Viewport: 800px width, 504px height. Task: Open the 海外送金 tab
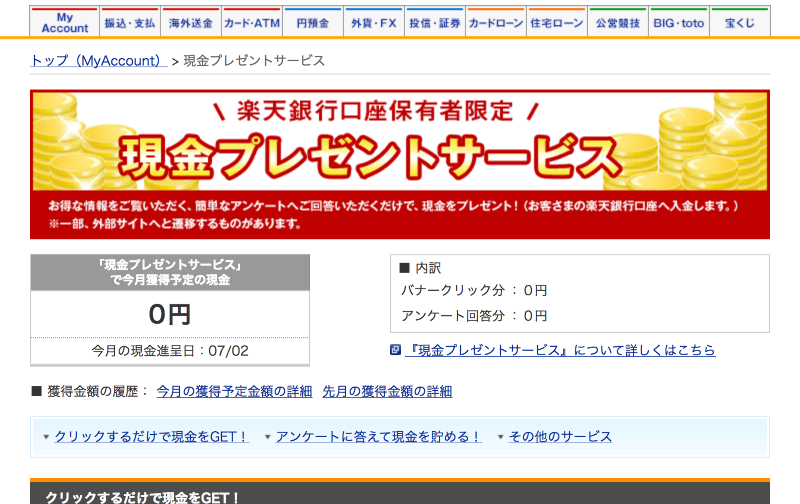[191, 23]
